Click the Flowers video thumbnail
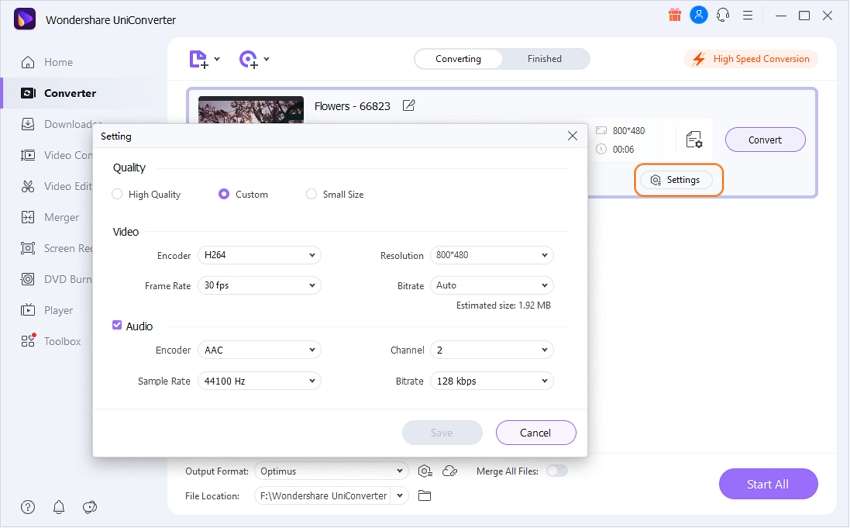The height and width of the screenshot is (528, 850). 251,110
